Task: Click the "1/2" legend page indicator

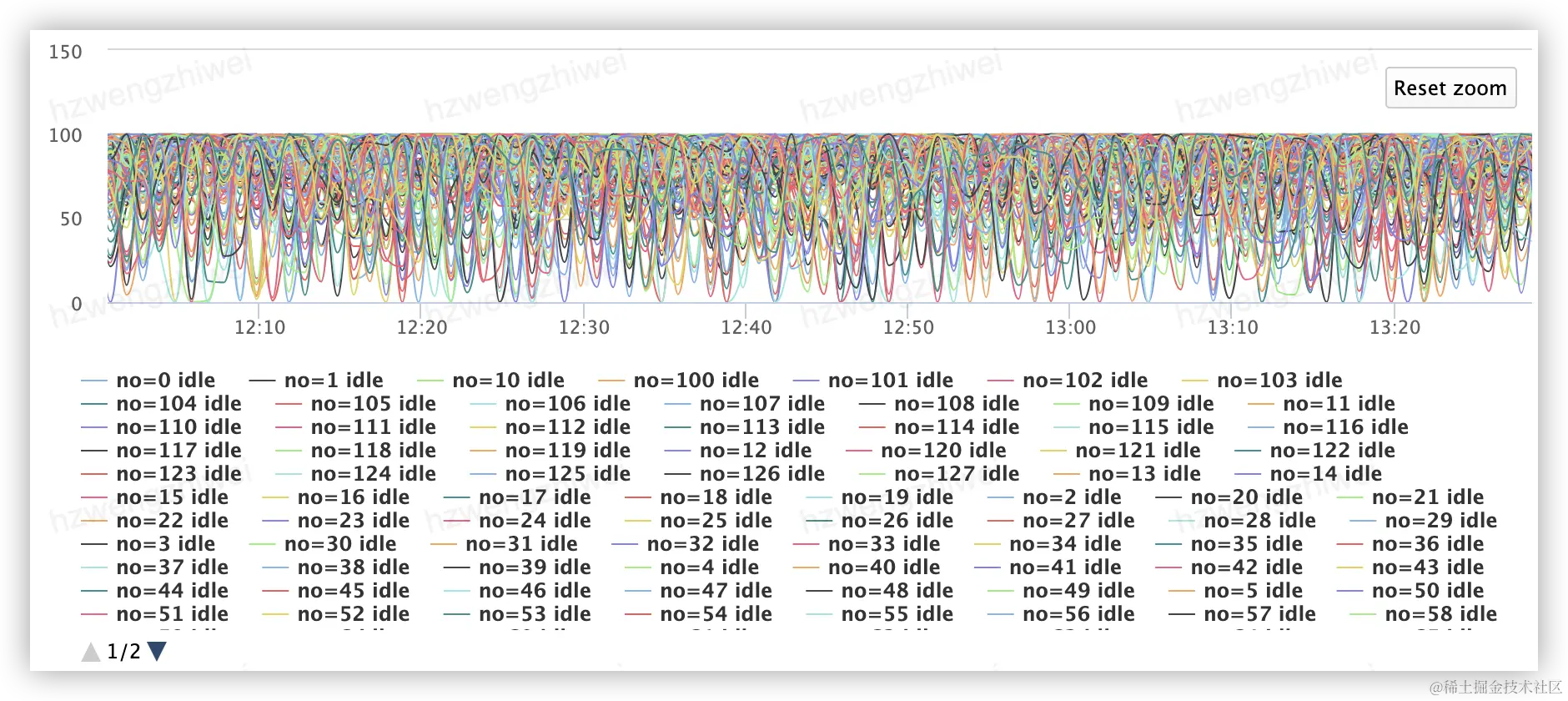Action: pyautogui.click(x=123, y=651)
